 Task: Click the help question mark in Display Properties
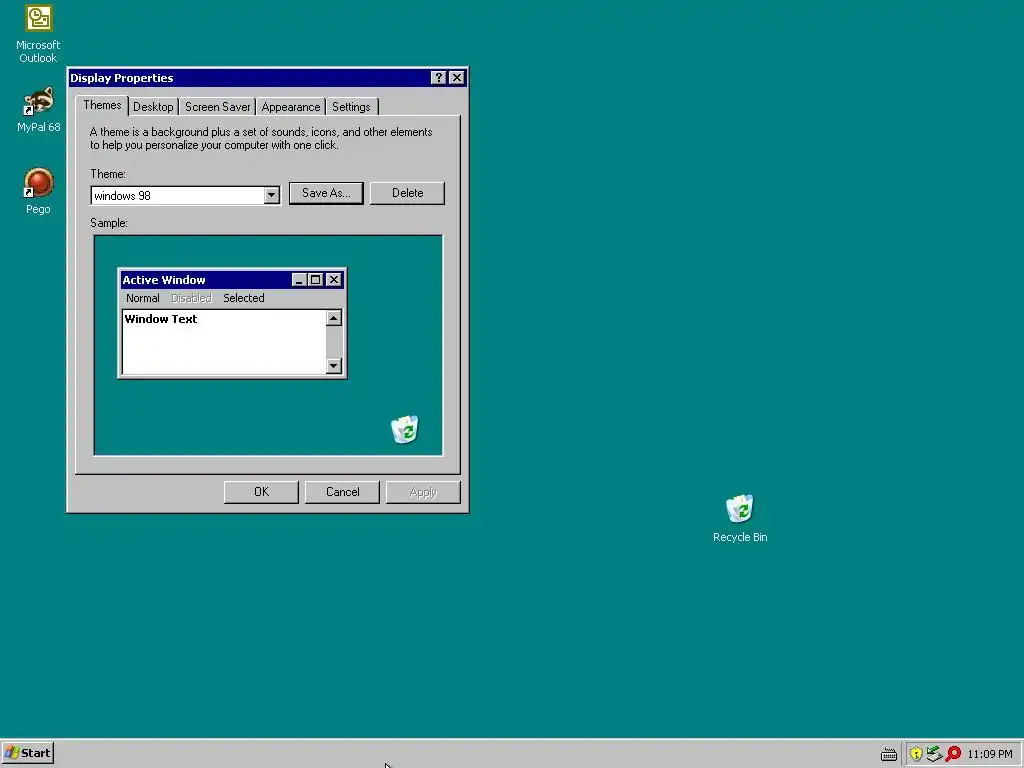pyautogui.click(x=439, y=78)
